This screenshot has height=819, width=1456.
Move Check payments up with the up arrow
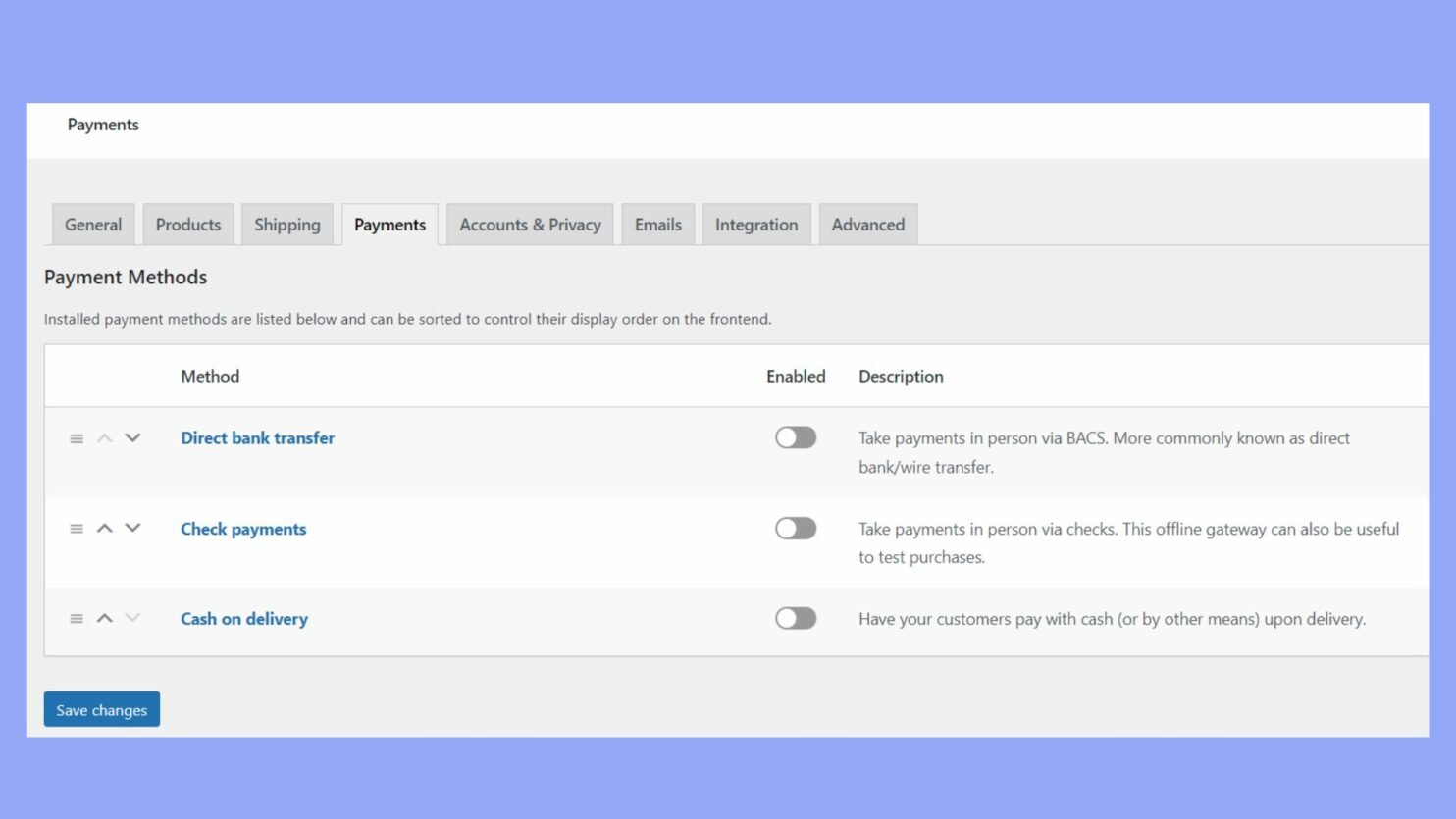[104, 528]
